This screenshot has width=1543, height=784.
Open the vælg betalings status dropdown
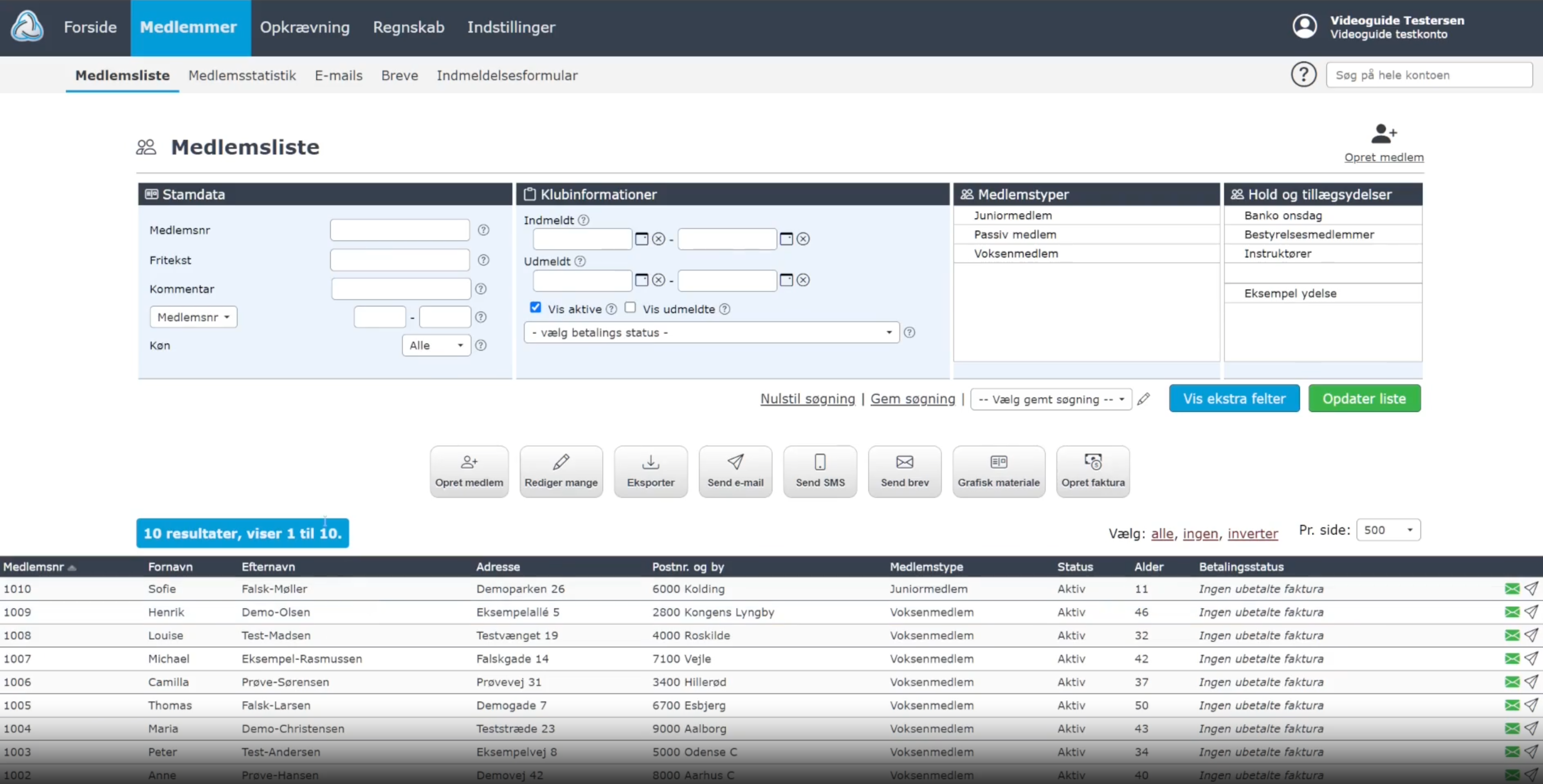tap(711, 333)
